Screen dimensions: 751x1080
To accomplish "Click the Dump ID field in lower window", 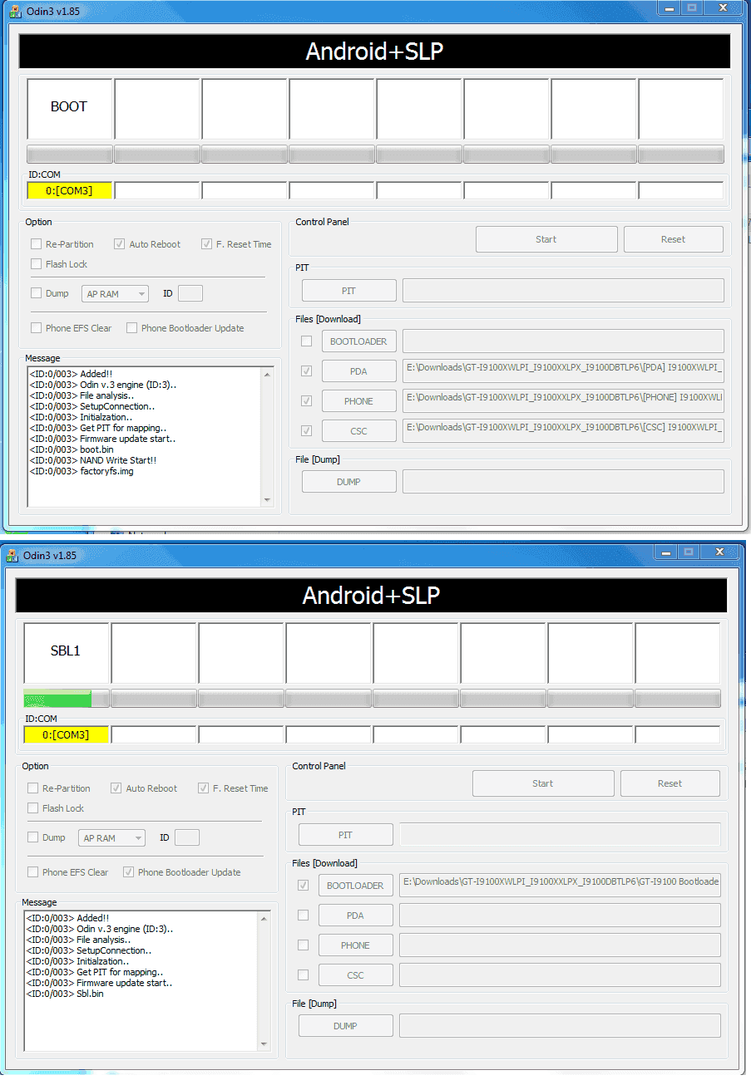I will (x=187, y=838).
